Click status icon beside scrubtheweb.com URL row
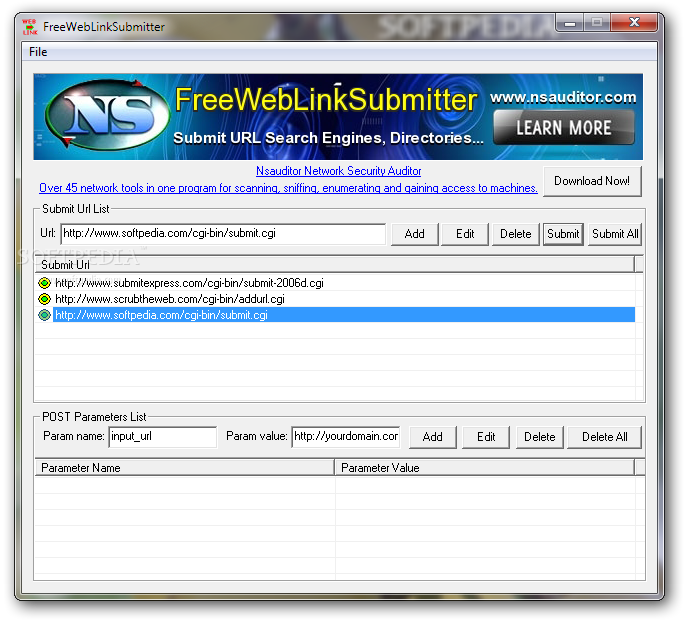 45,299
